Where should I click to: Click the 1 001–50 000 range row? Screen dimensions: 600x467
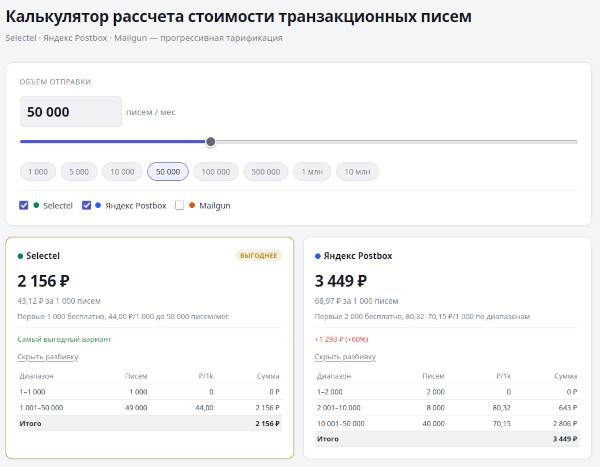tap(150, 408)
